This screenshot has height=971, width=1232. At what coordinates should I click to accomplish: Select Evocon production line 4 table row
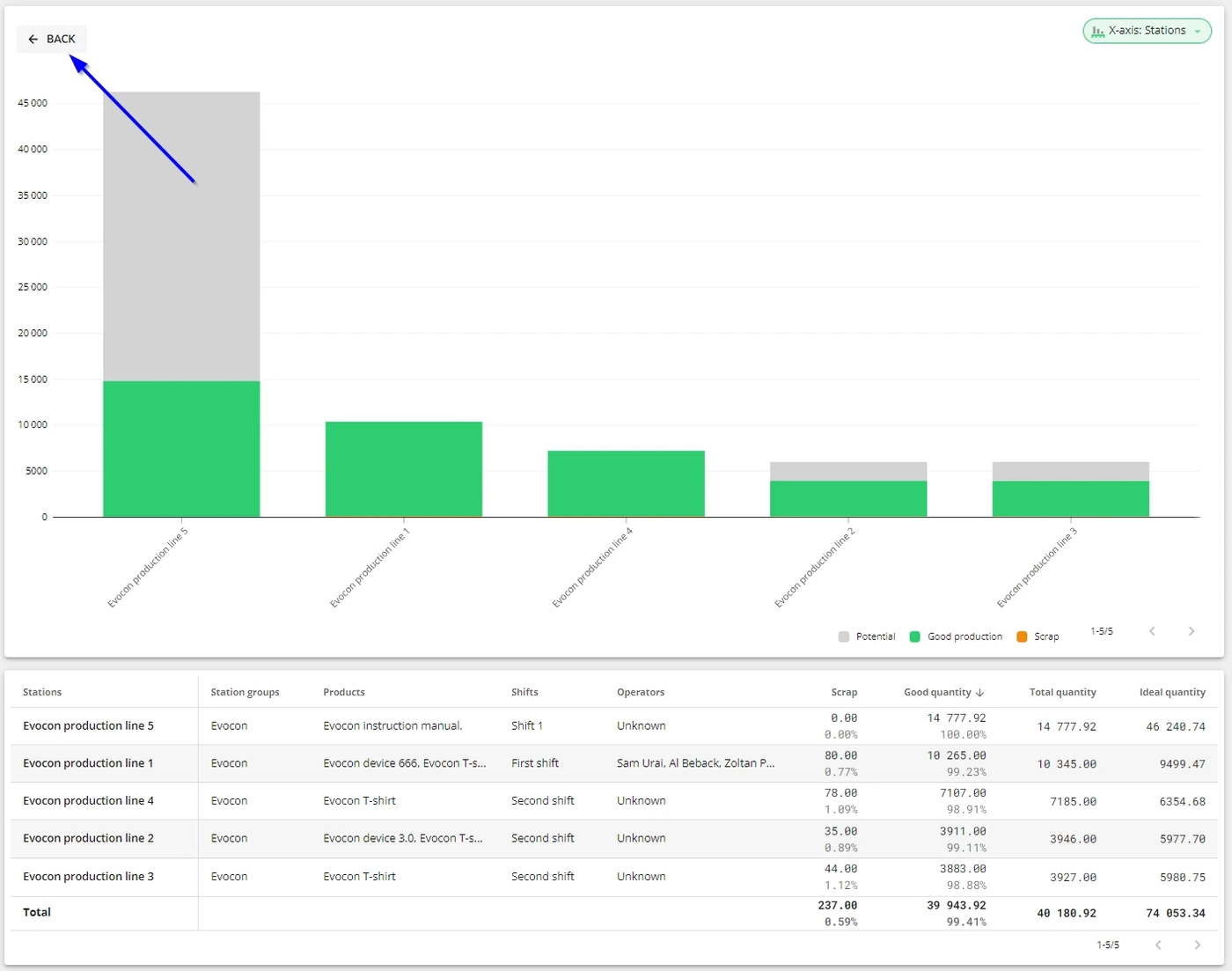[614, 801]
